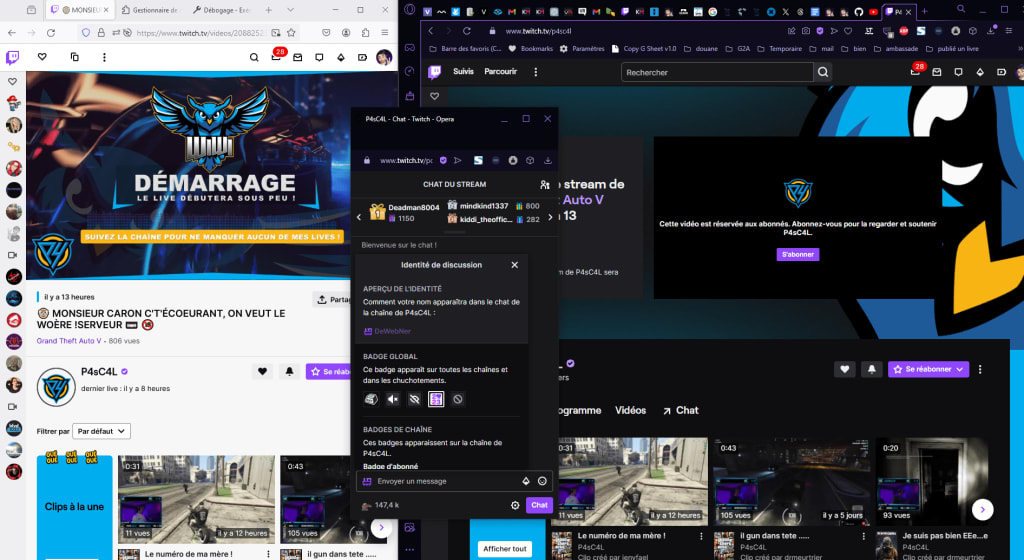This screenshot has height=560, width=1024.
Task: Toggle follow heart button in Opera channel
Action: 844,369
